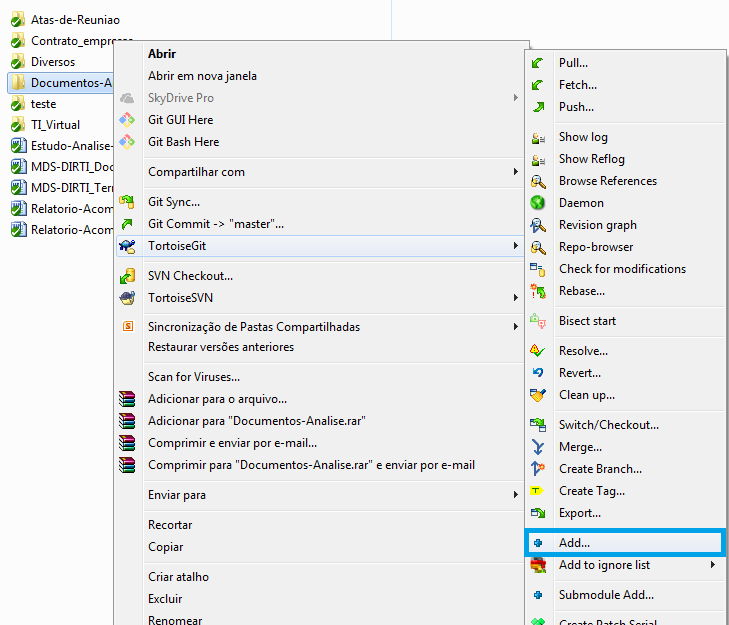Screen dimensions: 729x625
Task: Open the Atas-de-Reuniao folder
Action: (x=75, y=20)
